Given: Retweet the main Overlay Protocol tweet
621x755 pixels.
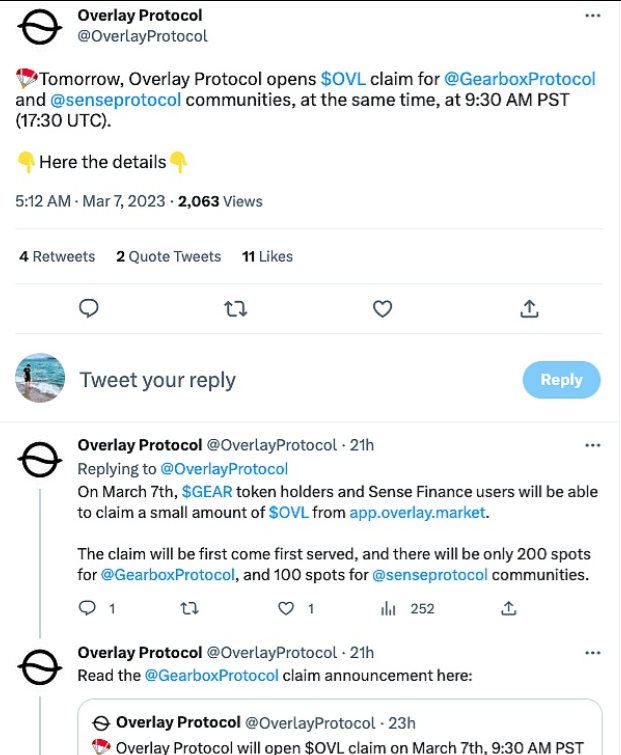Looking at the screenshot, I should [235, 309].
